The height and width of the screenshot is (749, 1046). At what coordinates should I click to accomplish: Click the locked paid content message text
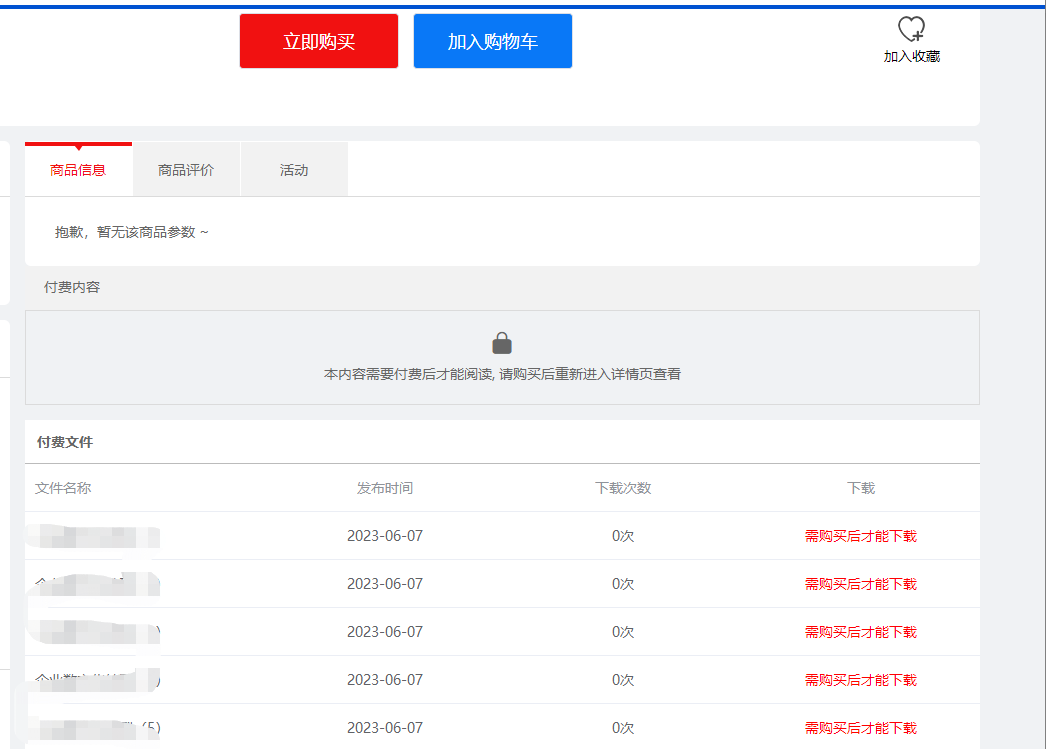click(x=502, y=374)
